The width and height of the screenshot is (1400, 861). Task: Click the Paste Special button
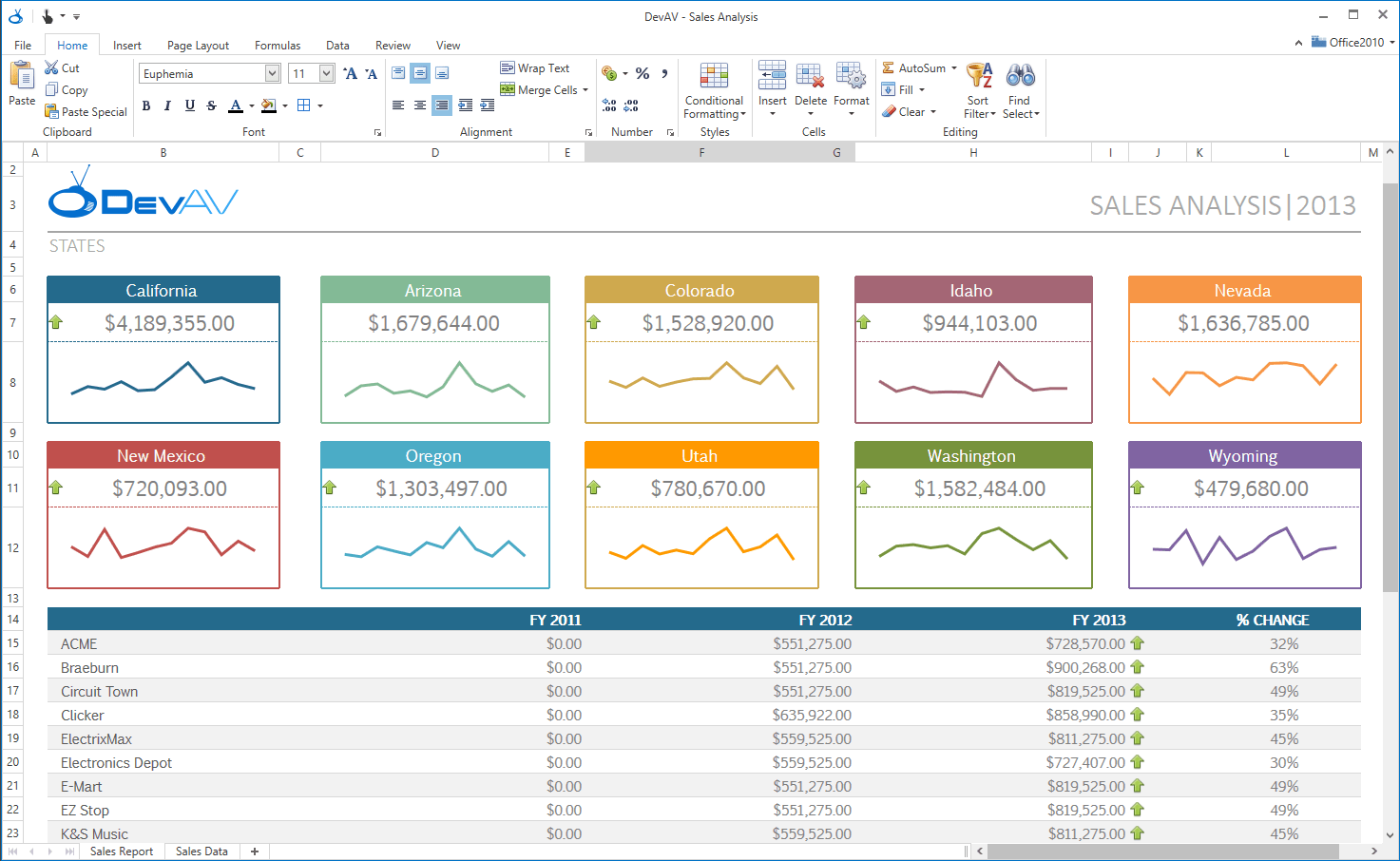[86, 112]
